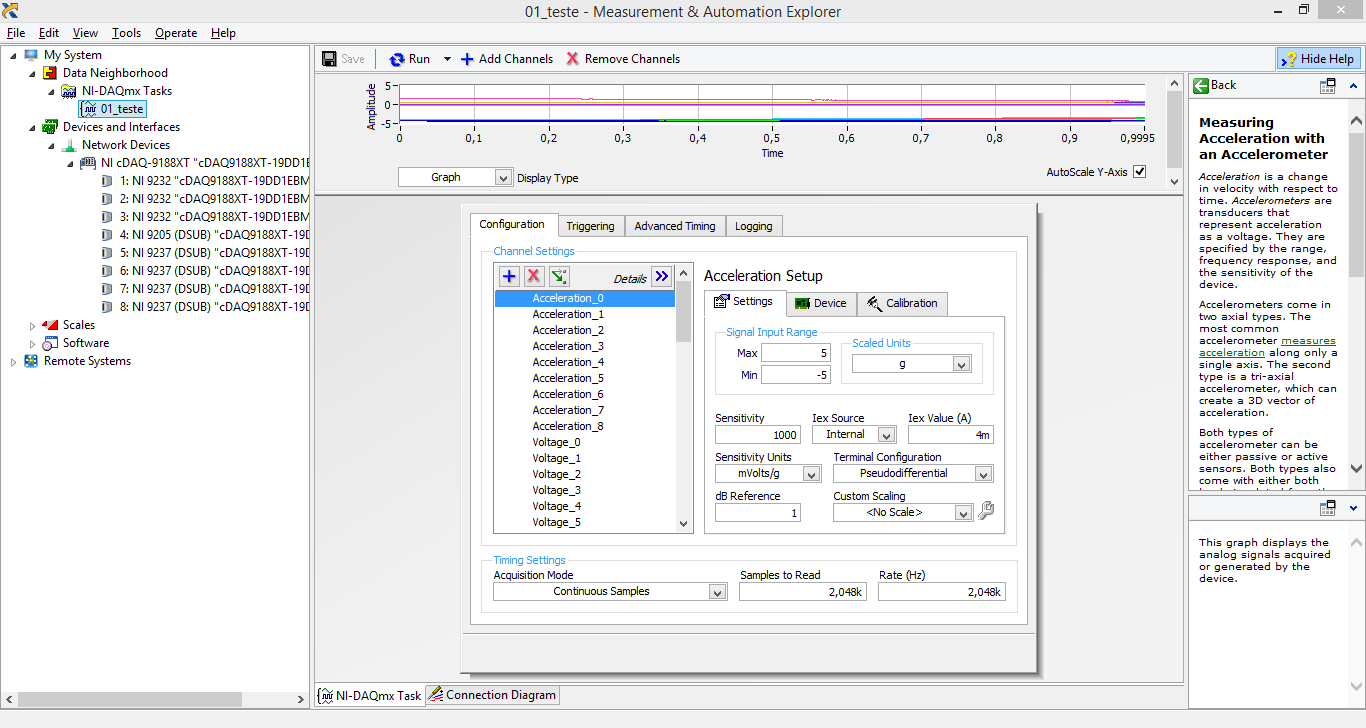Viewport: 1366px width, 728px height.
Task: Click the blue plus add channel icon
Action: click(x=509, y=277)
